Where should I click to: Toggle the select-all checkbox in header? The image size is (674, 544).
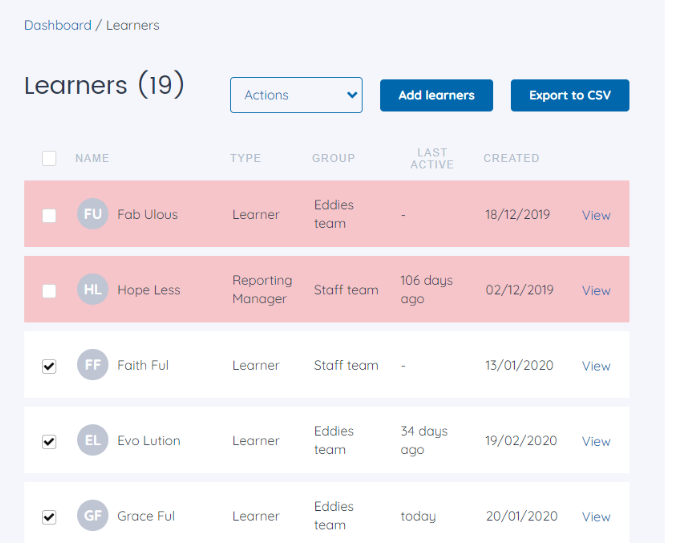(49, 158)
